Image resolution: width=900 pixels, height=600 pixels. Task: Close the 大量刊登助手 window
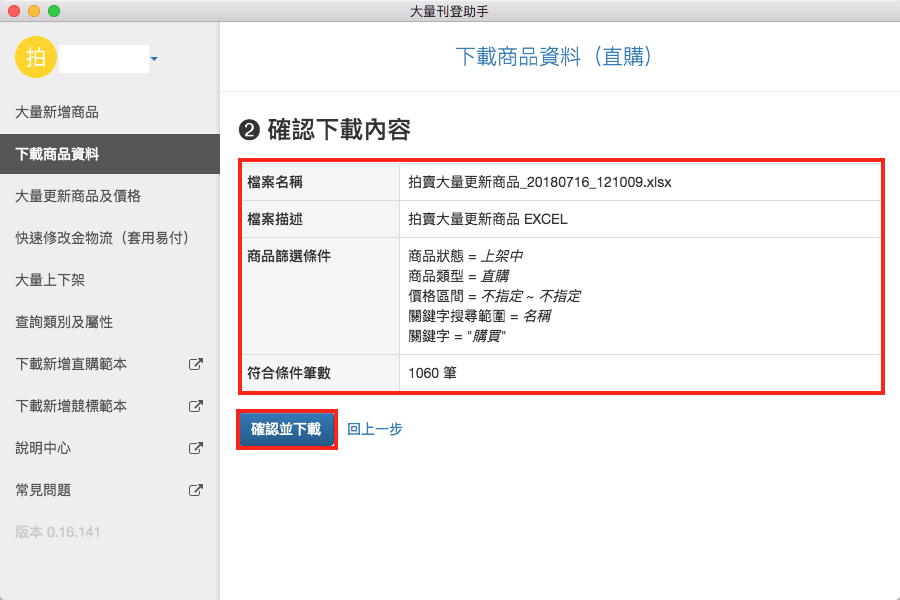[14, 11]
